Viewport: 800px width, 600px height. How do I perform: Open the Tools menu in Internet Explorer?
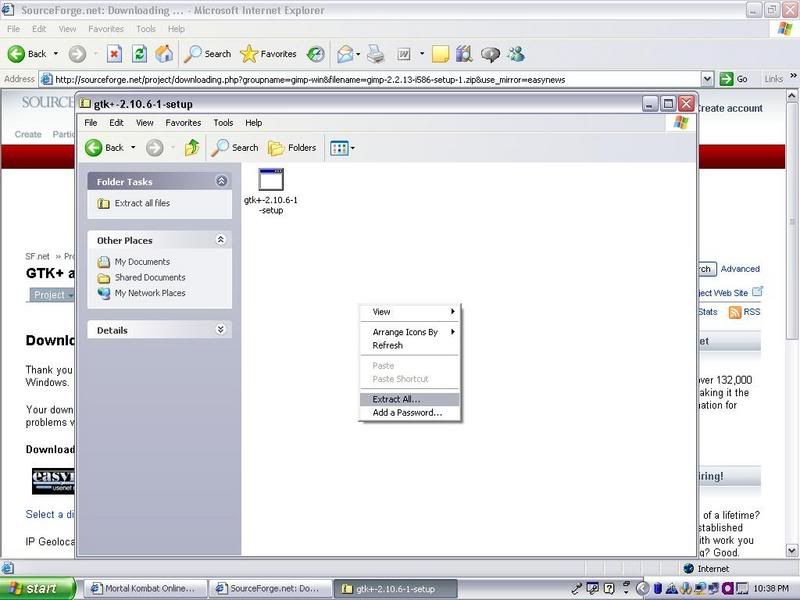146,29
